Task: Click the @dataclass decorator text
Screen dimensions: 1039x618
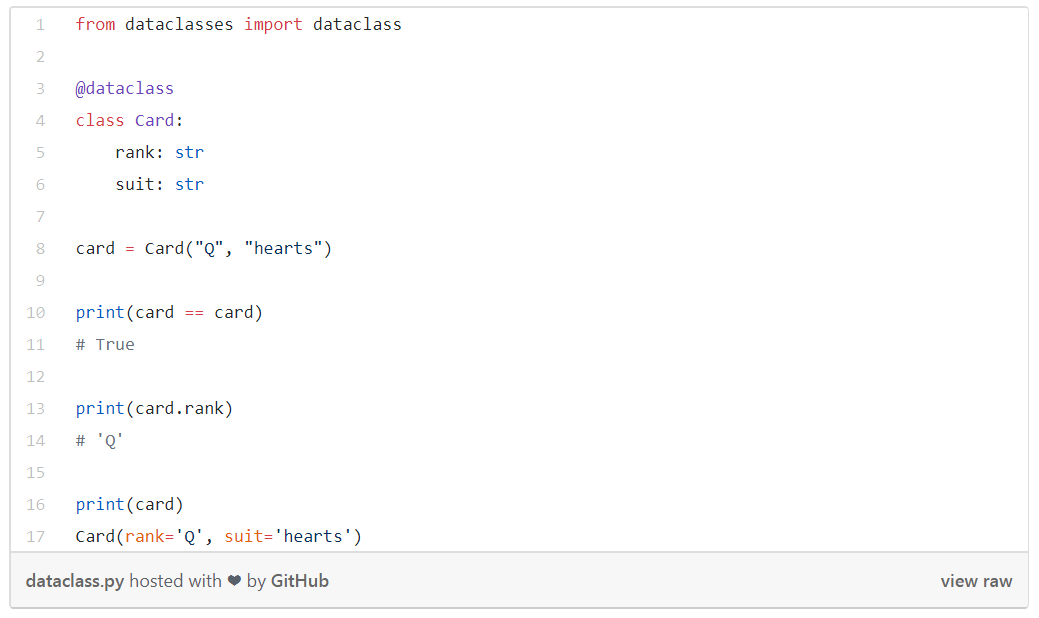Action: pyautogui.click(x=125, y=89)
